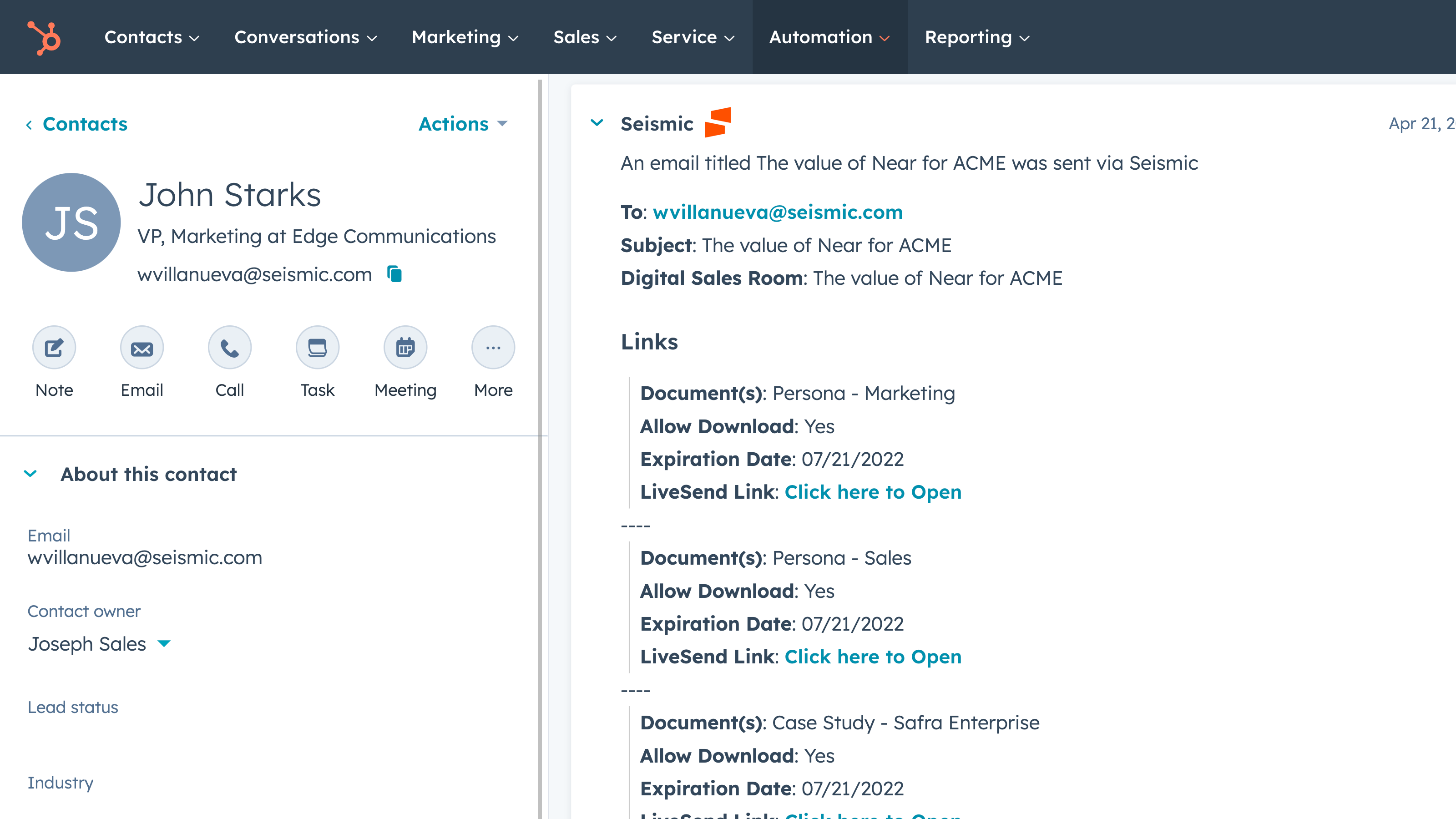Click the Call phone icon button

[229, 347]
